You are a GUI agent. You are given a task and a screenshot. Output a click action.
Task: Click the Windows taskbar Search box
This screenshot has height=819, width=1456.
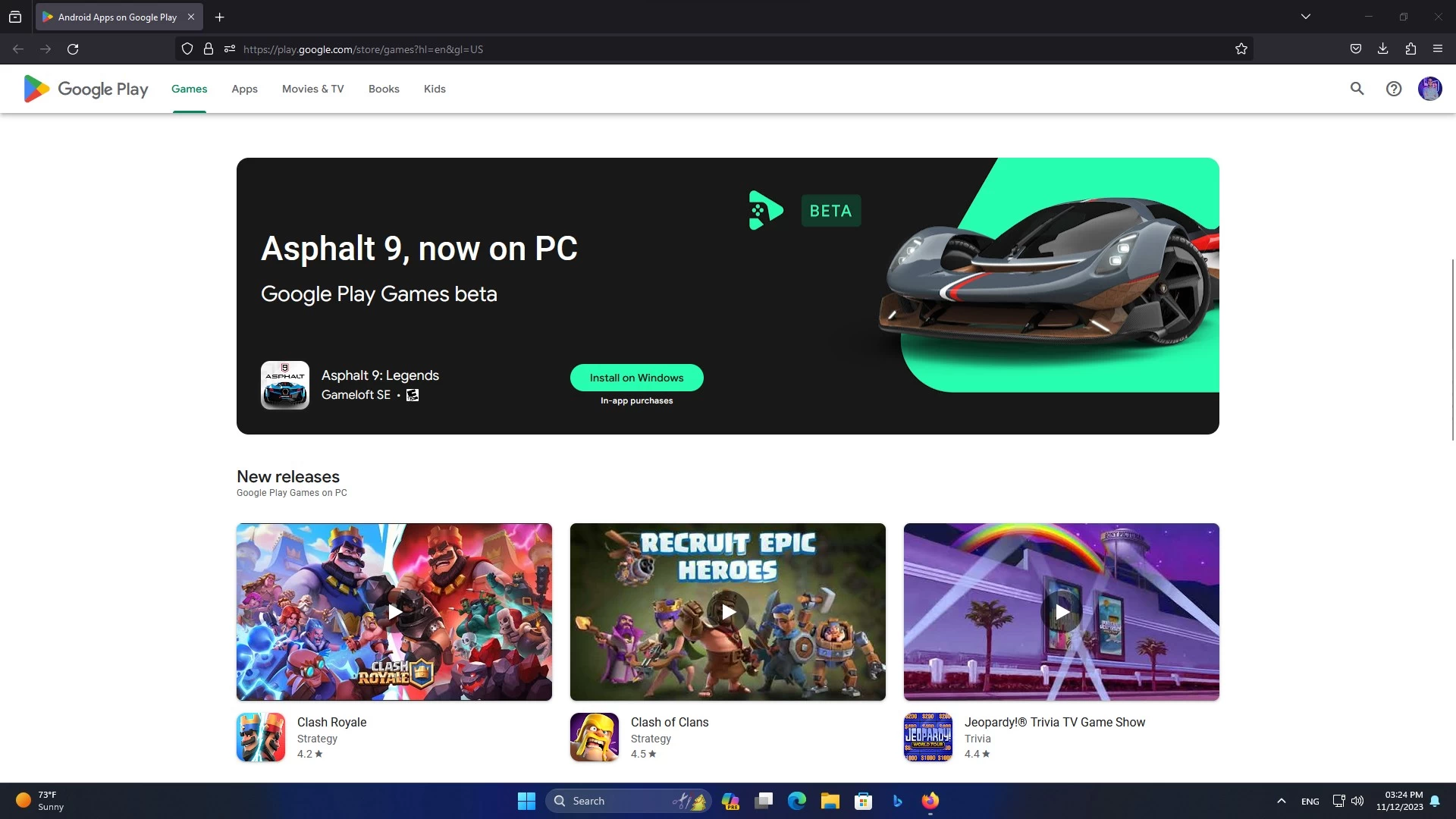pos(628,801)
